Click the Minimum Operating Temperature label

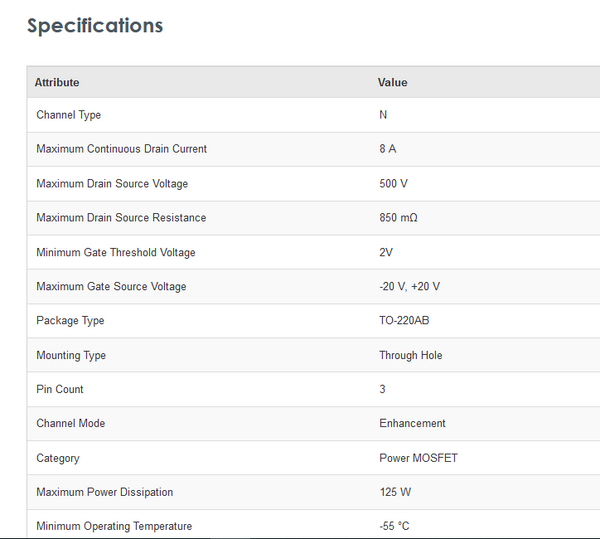114,526
